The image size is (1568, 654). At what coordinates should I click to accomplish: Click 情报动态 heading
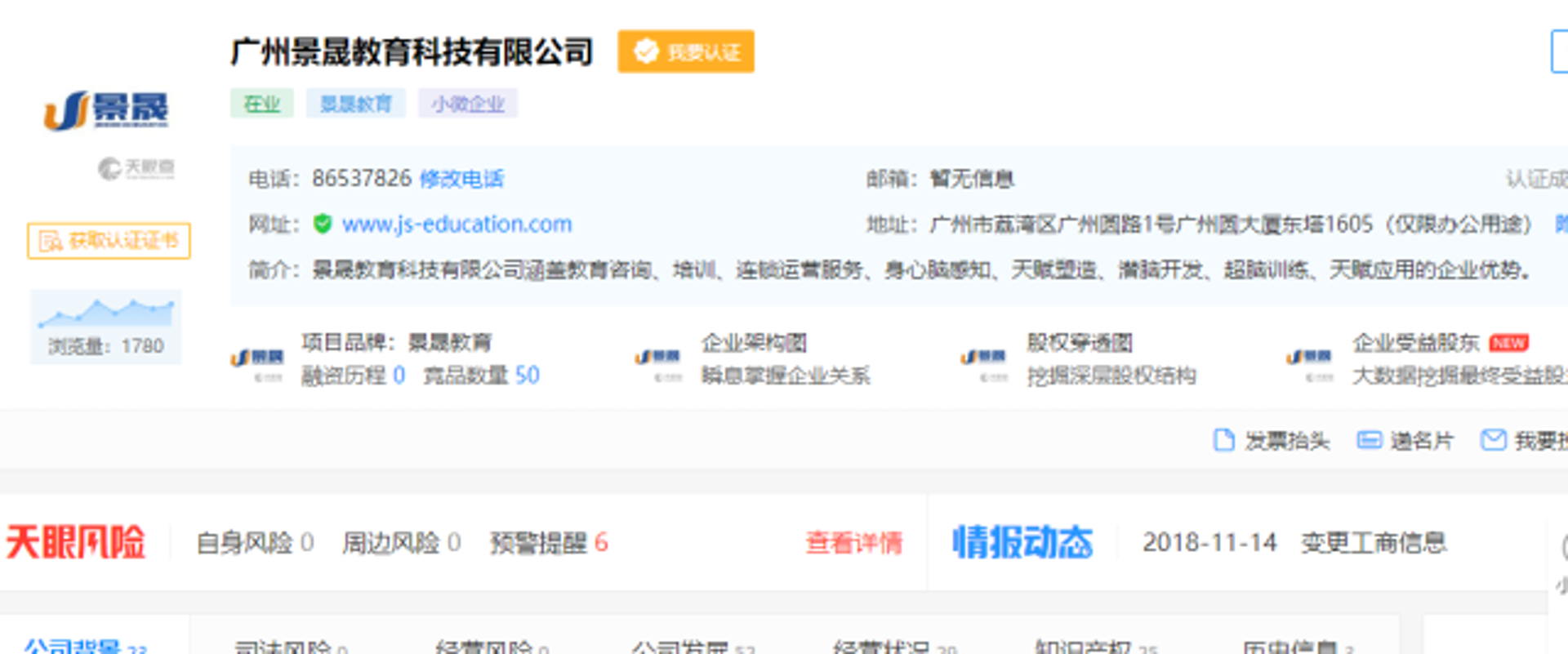1022,542
